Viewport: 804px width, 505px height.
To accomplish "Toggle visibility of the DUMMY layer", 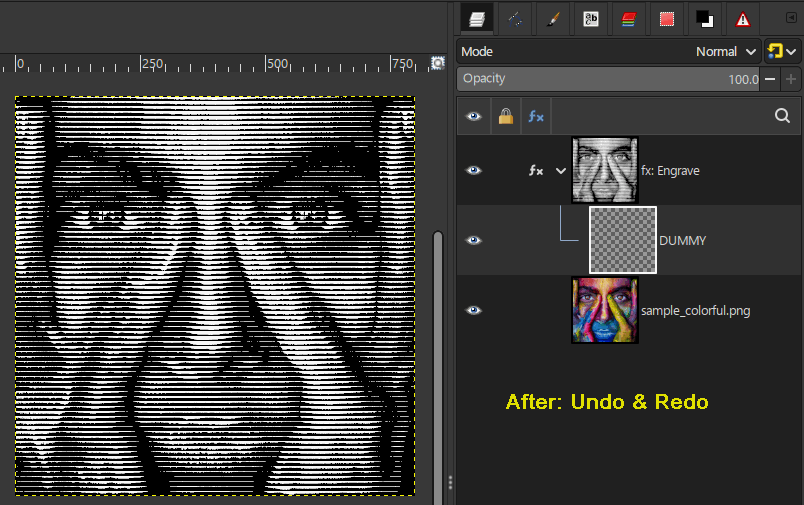I will click(x=473, y=240).
